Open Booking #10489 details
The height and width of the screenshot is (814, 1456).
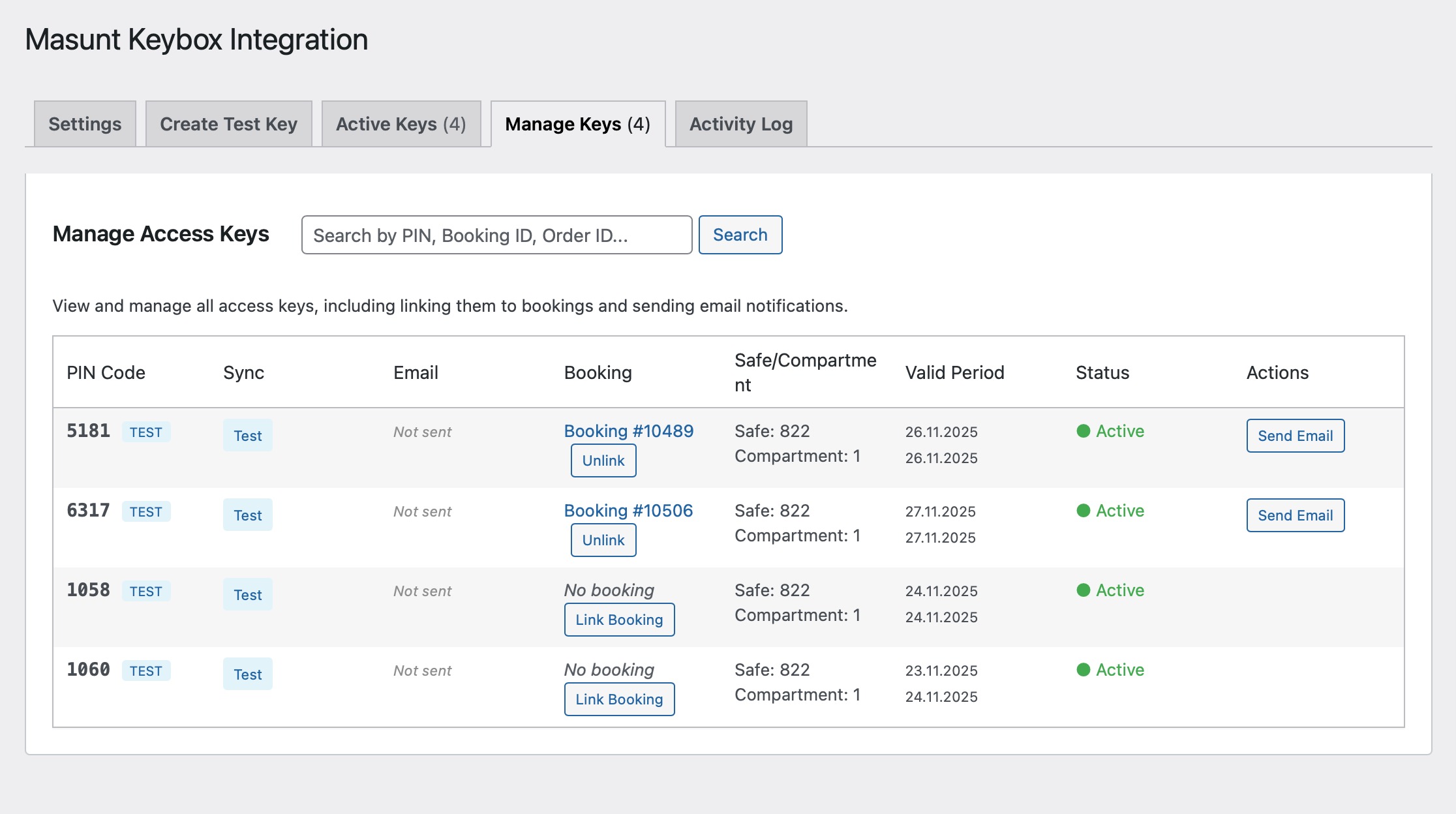click(x=628, y=430)
